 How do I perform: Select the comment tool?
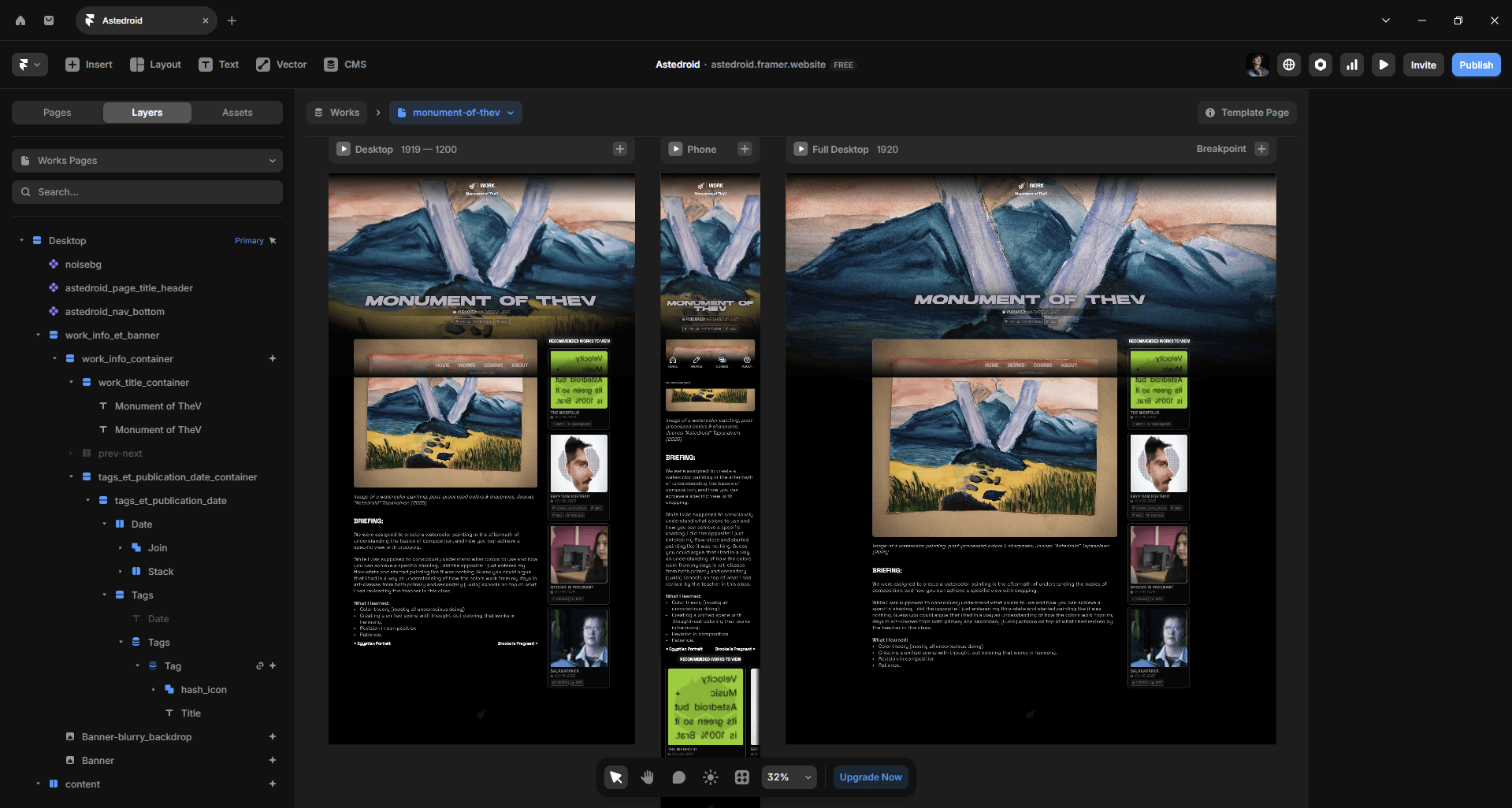tap(679, 777)
